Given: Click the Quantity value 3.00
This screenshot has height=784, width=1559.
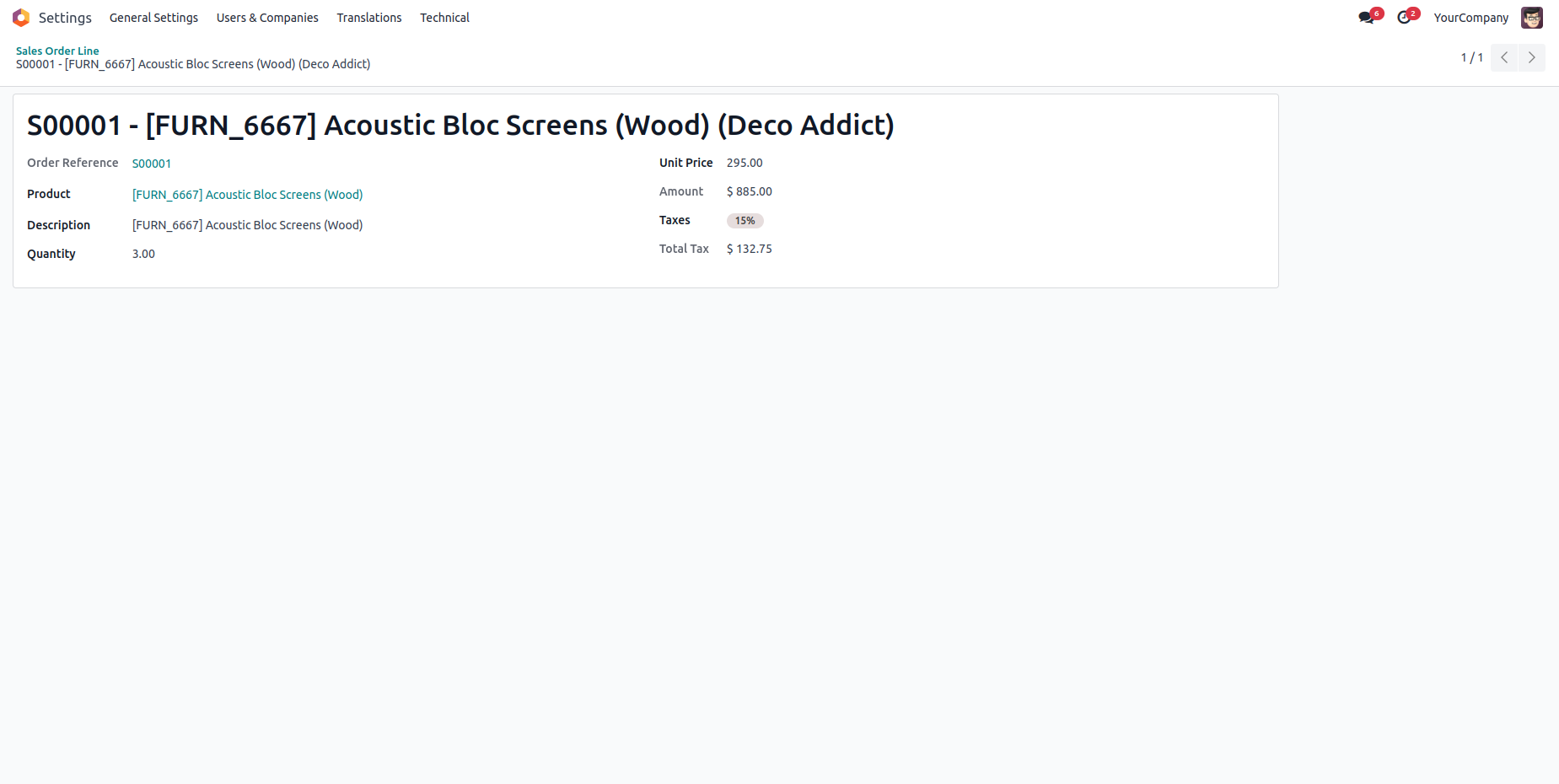Looking at the screenshot, I should (x=143, y=254).
